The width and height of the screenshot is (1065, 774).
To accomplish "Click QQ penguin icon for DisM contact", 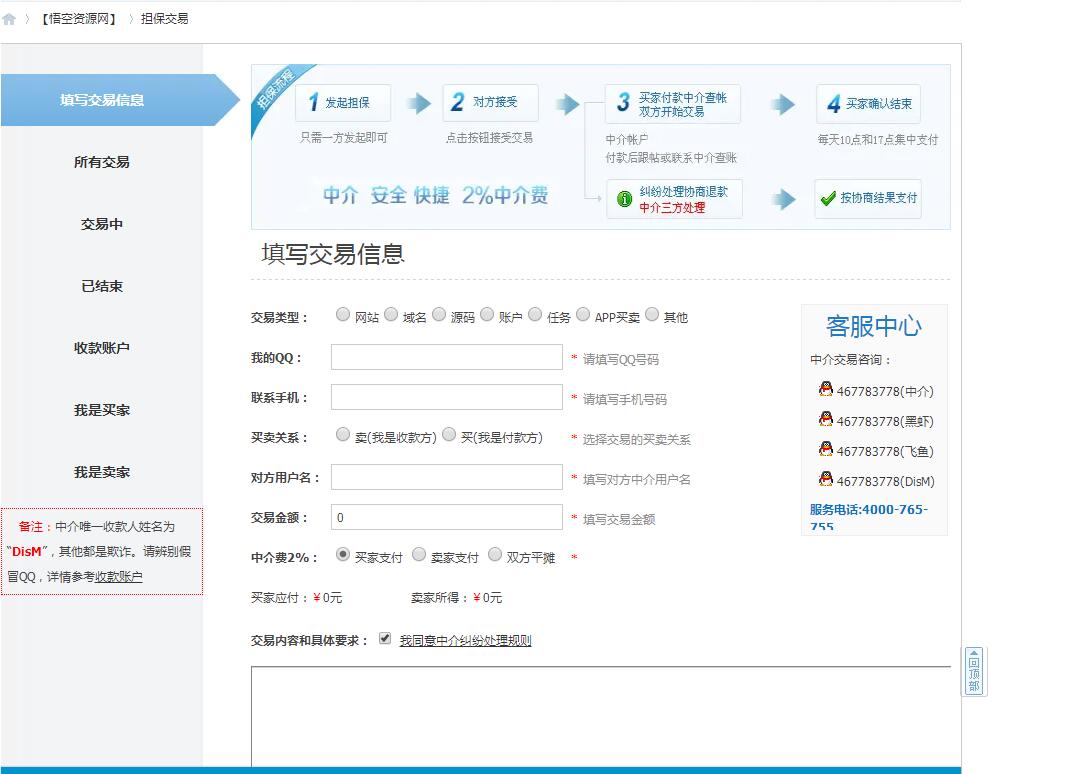I will pyautogui.click(x=825, y=480).
